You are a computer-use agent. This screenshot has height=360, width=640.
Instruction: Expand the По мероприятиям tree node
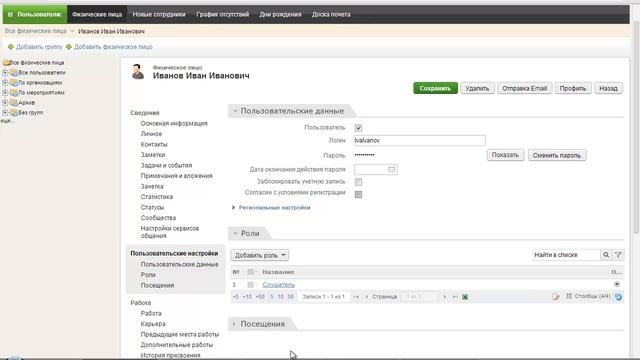point(5,93)
